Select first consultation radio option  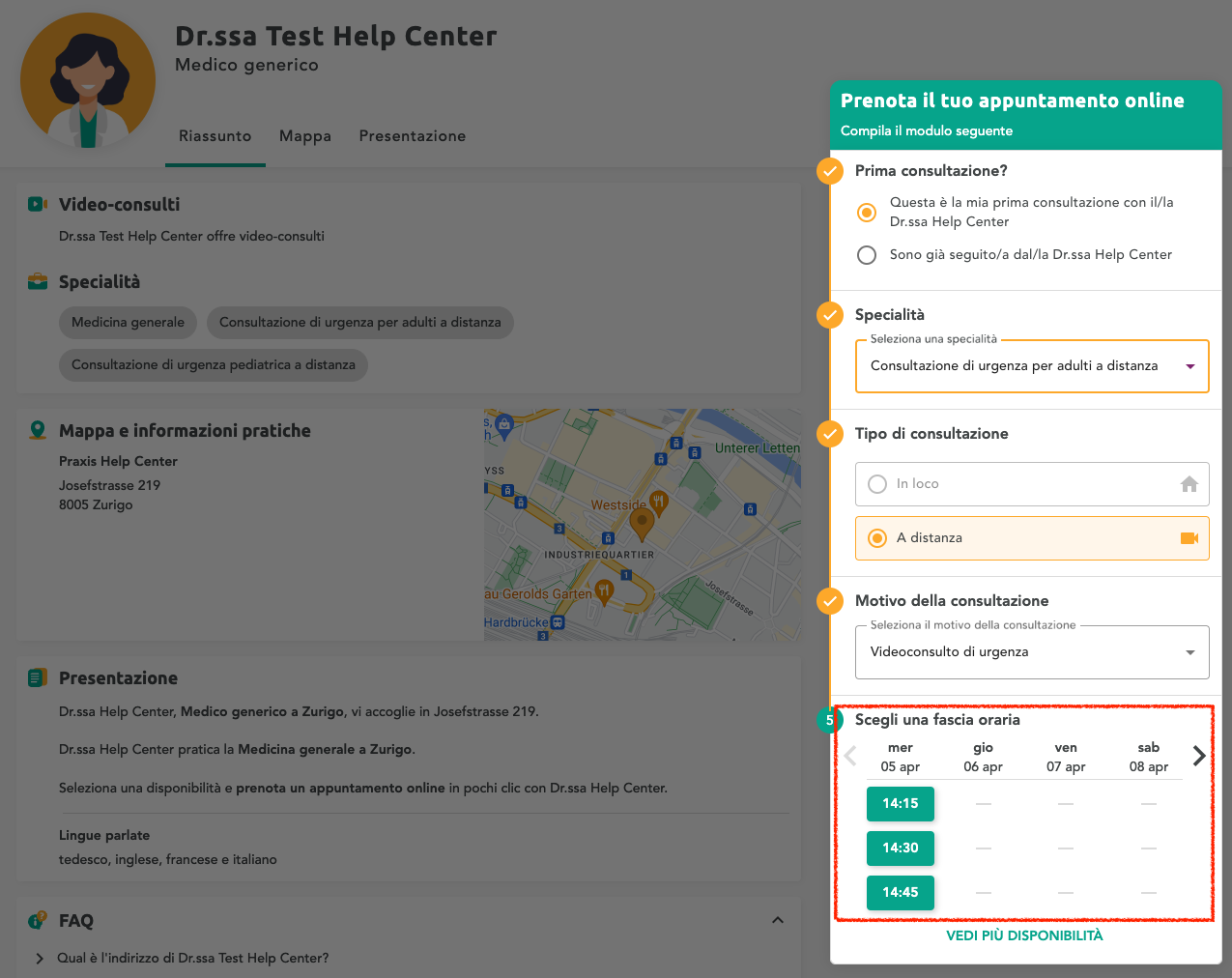tap(867, 212)
